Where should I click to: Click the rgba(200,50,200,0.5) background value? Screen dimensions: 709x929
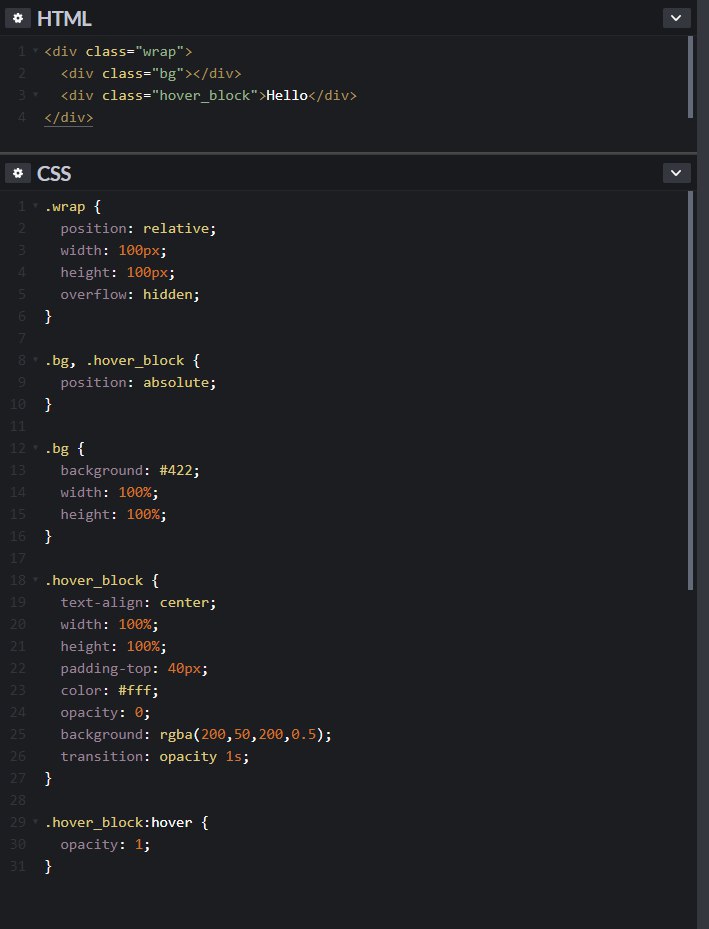click(x=242, y=735)
